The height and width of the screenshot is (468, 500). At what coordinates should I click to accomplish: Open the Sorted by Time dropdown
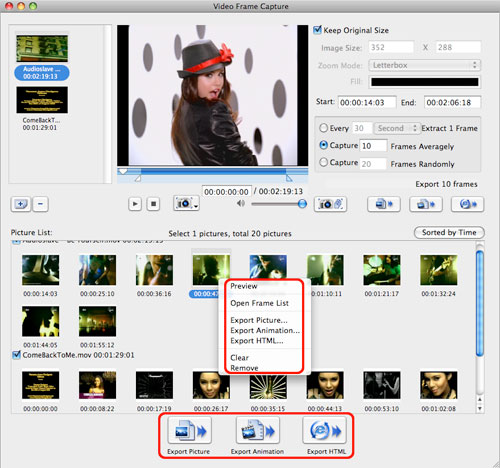(449, 232)
